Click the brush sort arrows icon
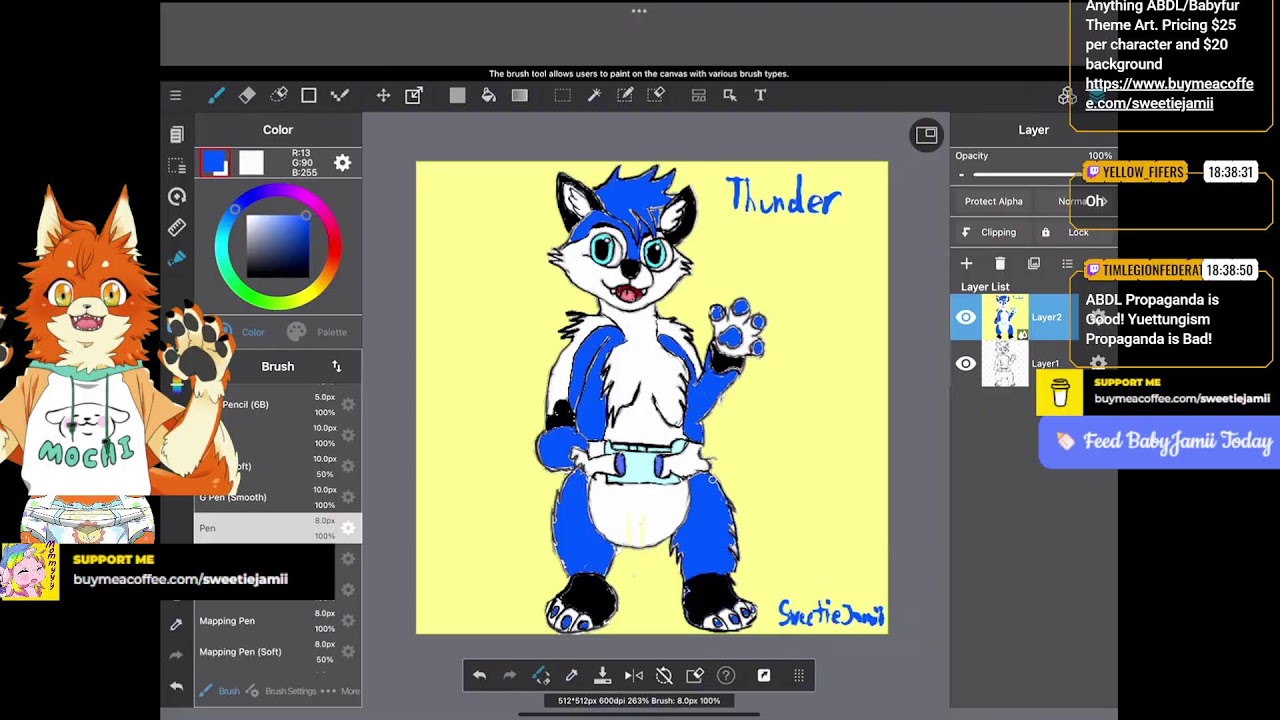Screen dimensions: 1280x720 tap(336, 367)
